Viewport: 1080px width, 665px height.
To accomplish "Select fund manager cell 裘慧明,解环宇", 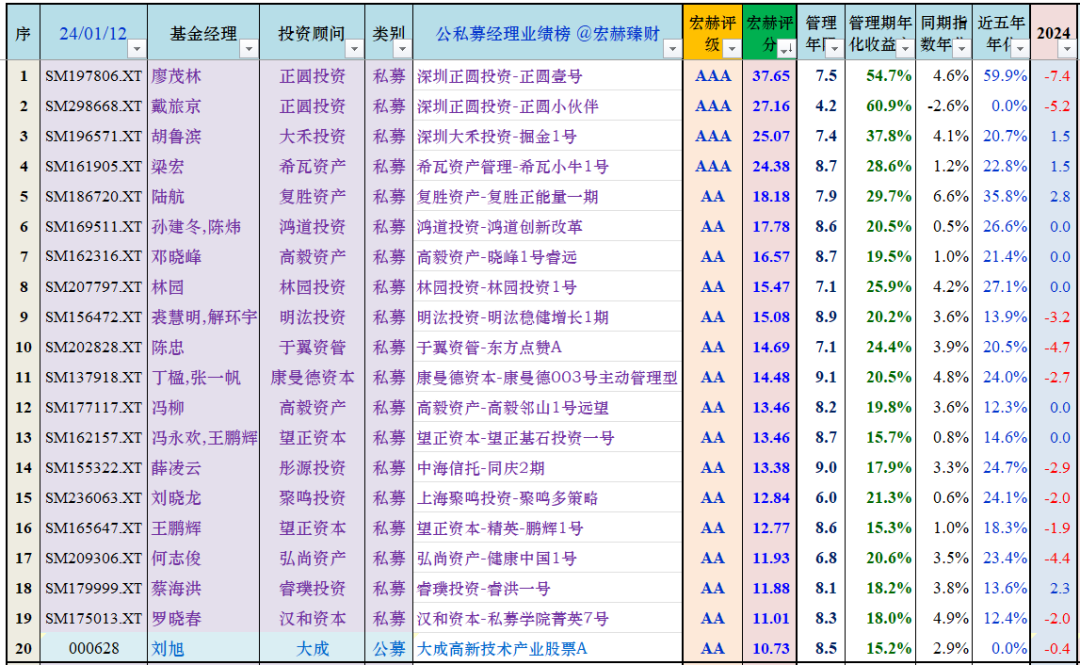I will [204, 317].
